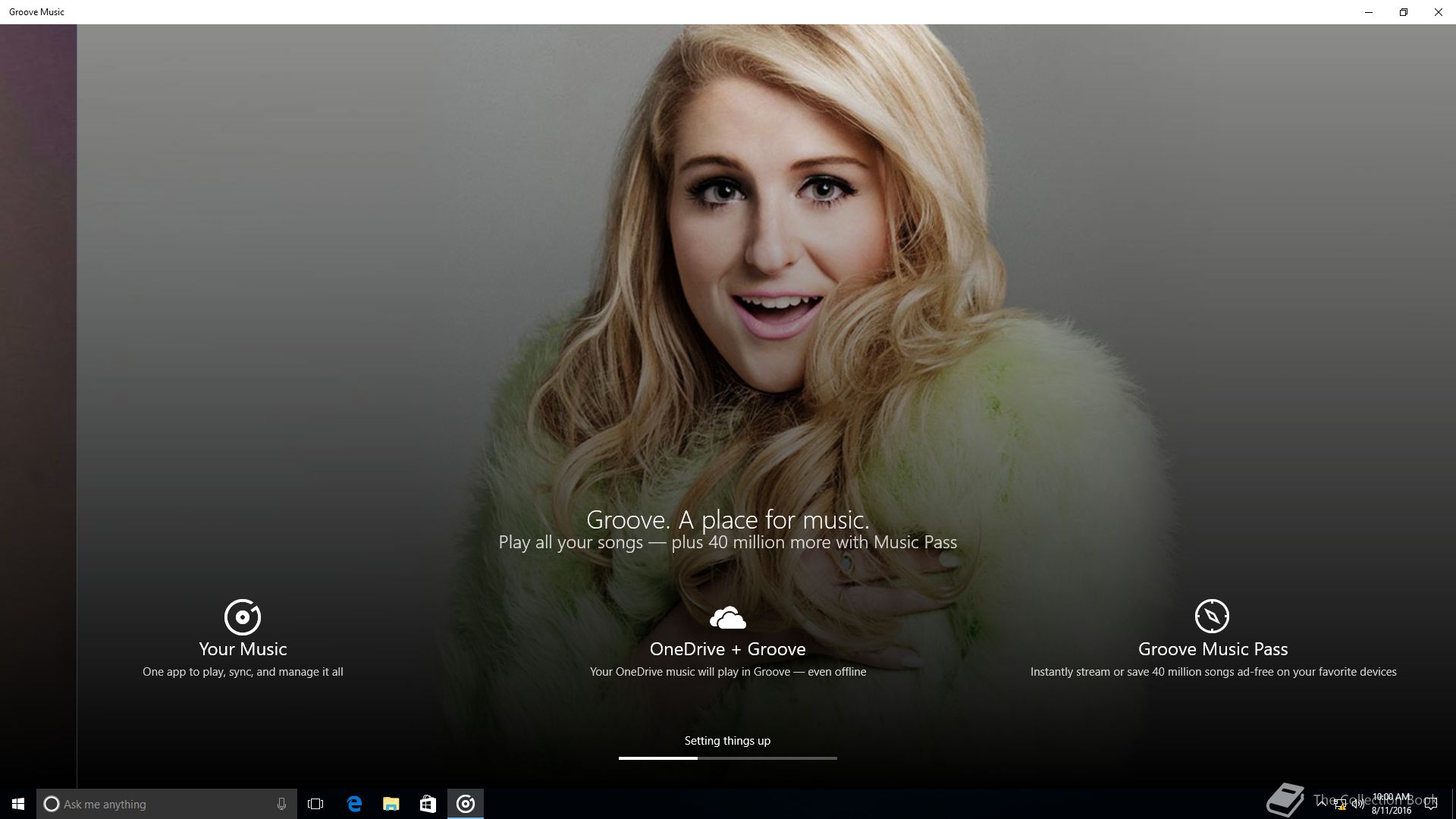Click the OneDrive cloud icon
The height and width of the screenshot is (819, 1456).
(727, 618)
